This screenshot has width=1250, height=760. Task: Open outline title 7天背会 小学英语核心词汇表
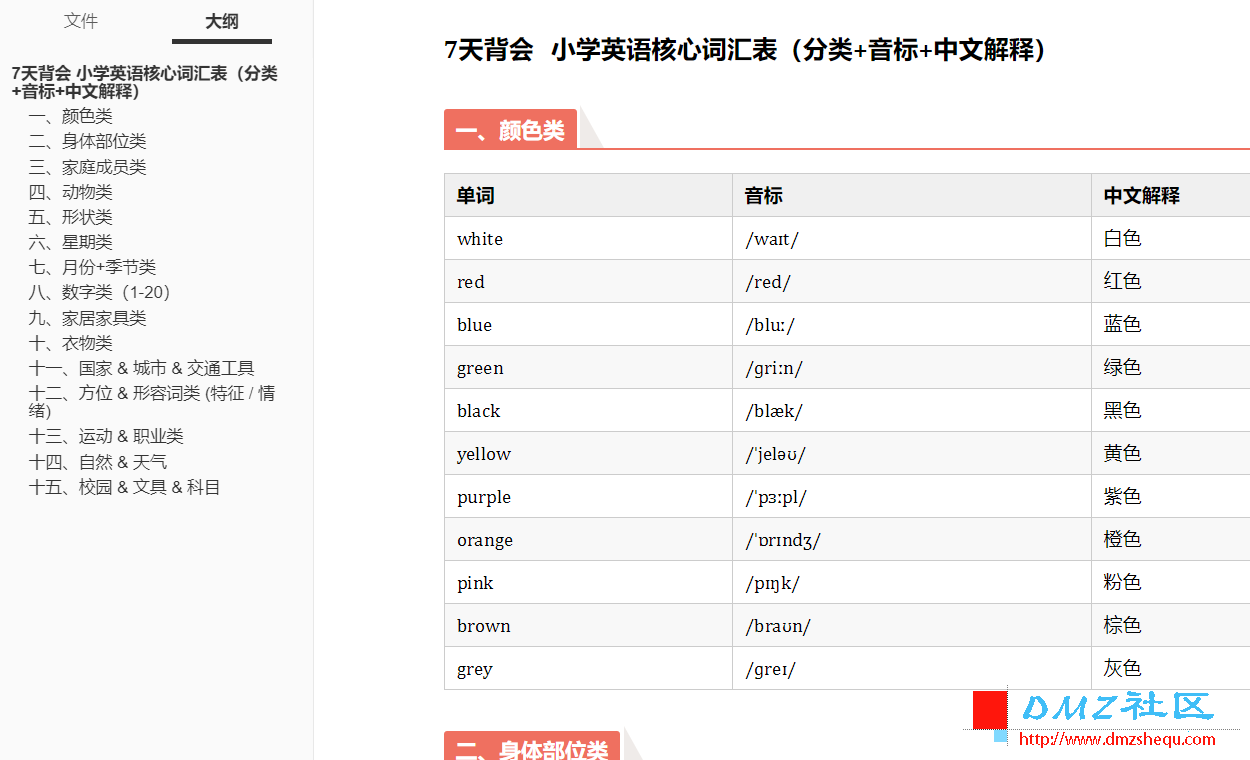[x=144, y=82]
